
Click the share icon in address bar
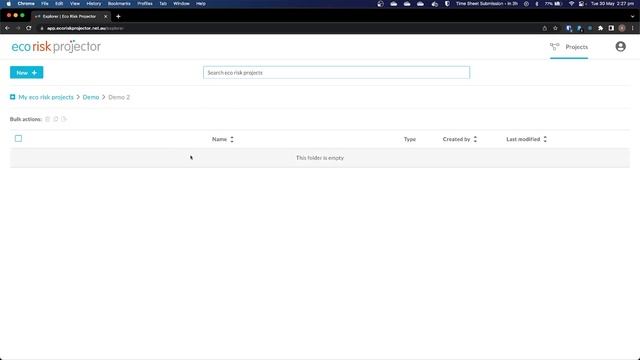coord(544,28)
